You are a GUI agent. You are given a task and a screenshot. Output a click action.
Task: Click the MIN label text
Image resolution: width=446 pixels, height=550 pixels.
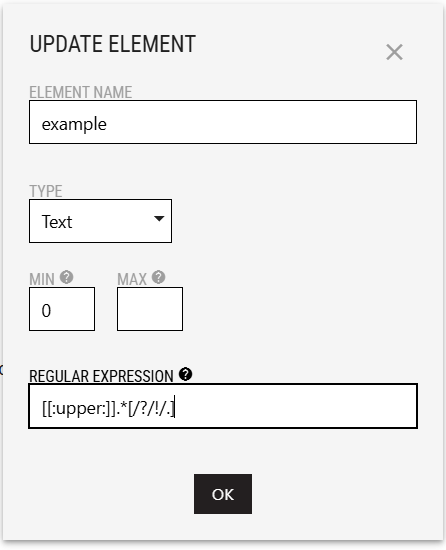pyautogui.click(x=42, y=279)
